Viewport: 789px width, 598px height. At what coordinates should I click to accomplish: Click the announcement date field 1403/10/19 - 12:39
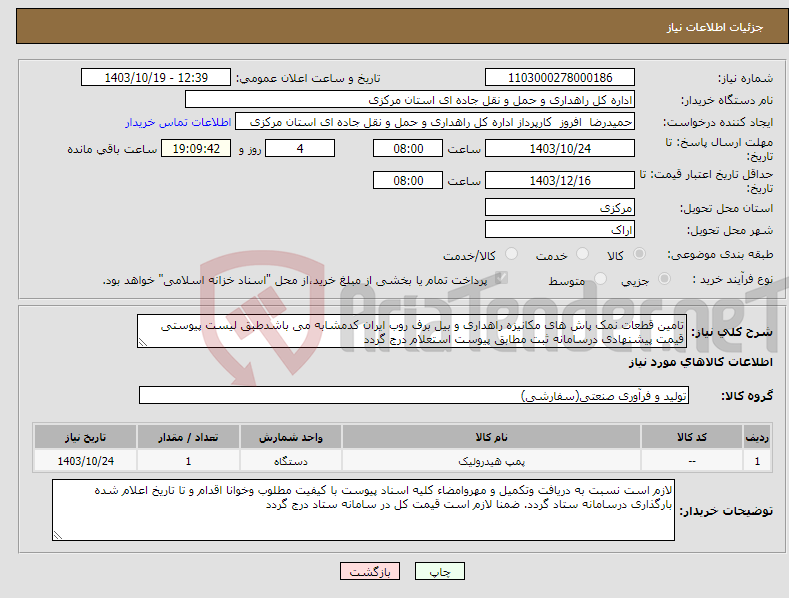click(x=156, y=78)
